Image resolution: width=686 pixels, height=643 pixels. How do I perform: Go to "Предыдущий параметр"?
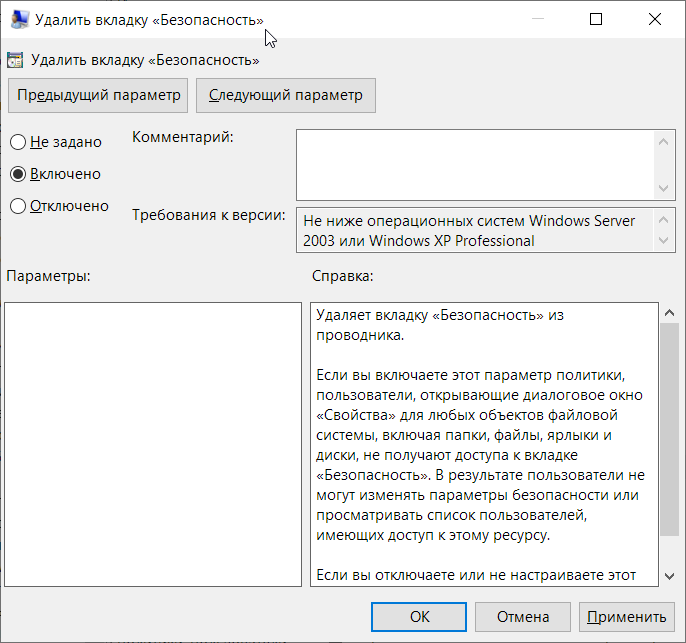[x=98, y=95]
